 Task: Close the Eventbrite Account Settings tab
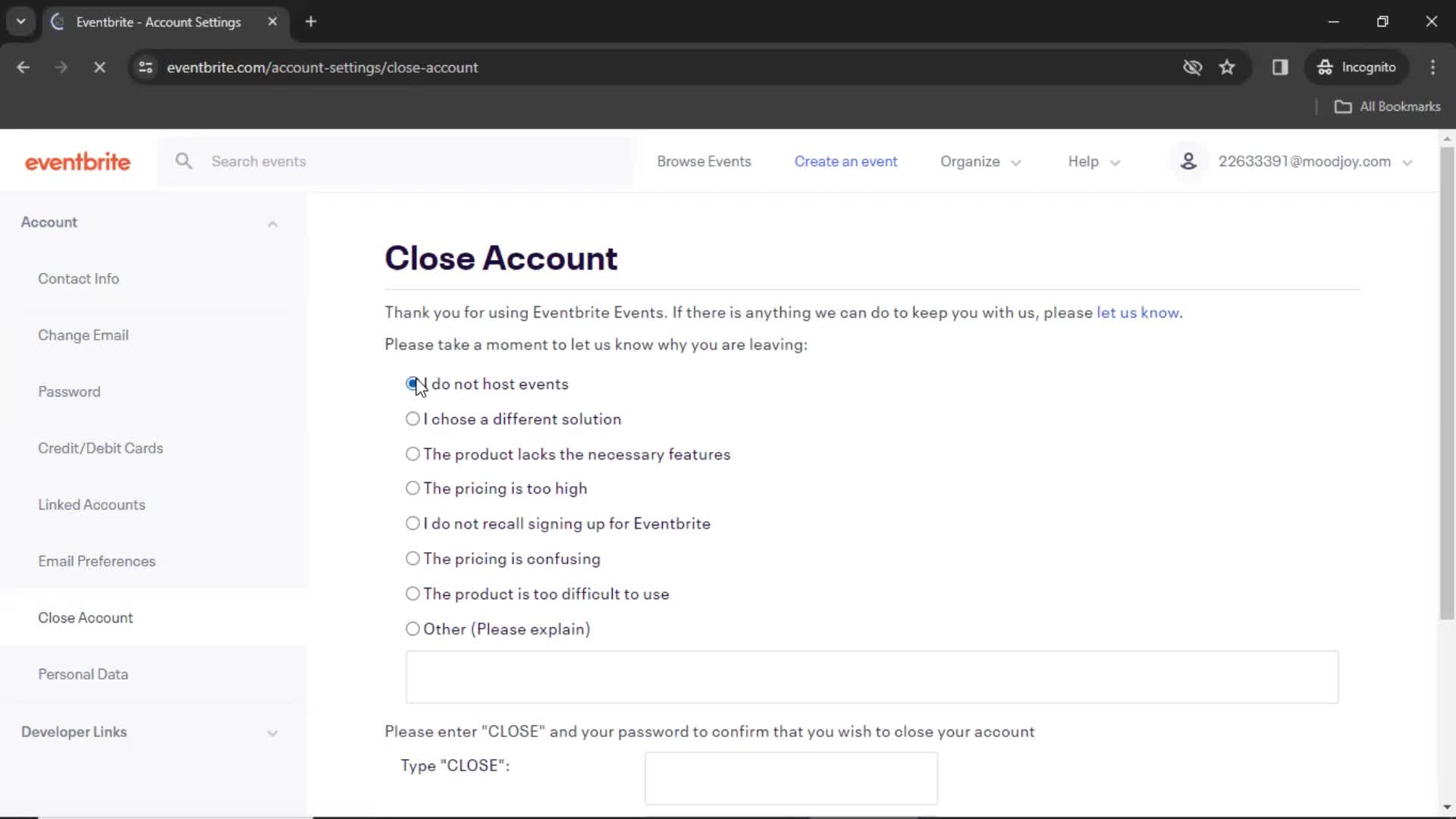tap(272, 21)
